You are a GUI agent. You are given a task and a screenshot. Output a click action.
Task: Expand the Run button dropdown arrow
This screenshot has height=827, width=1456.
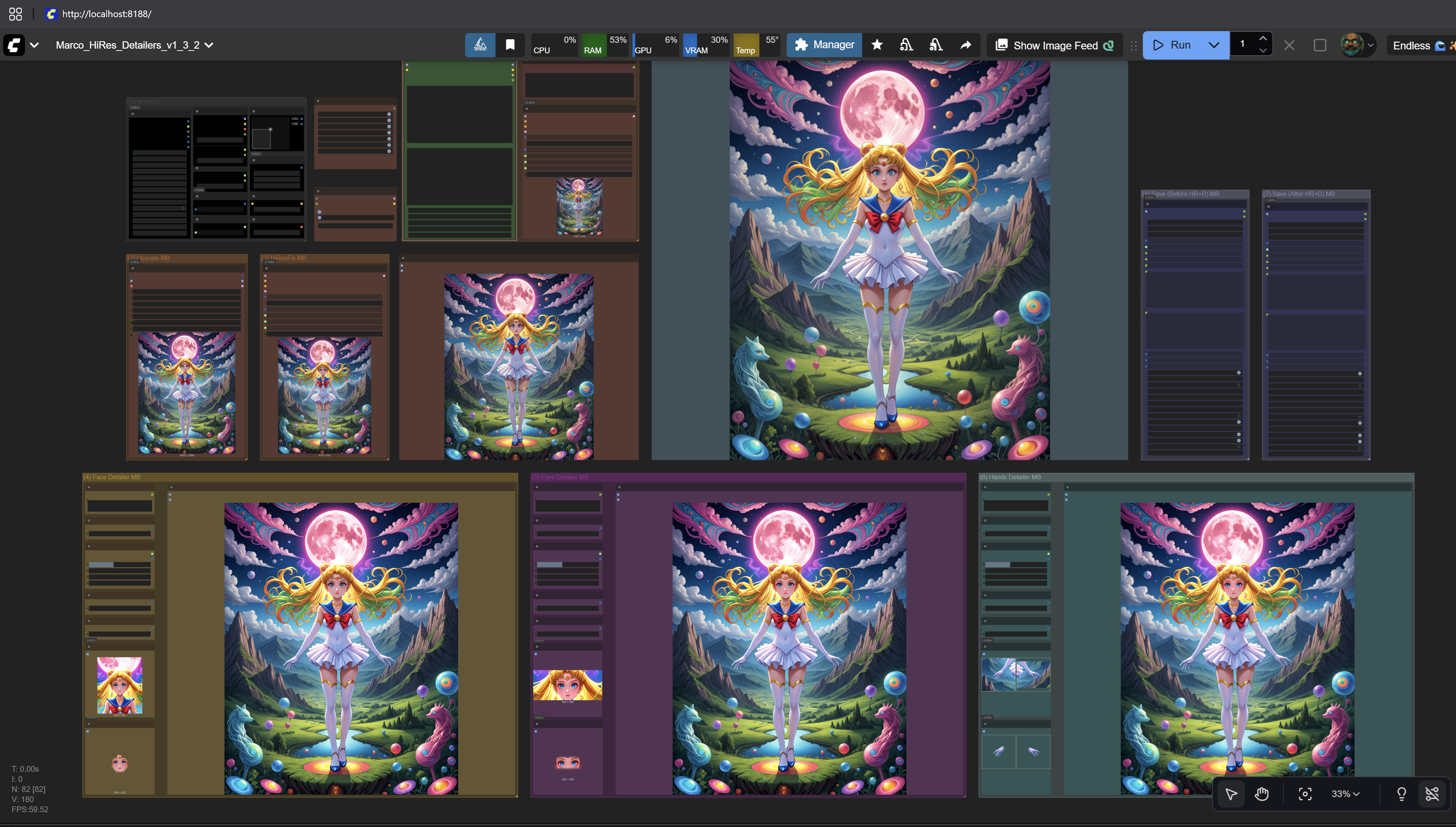point(1214,45)
